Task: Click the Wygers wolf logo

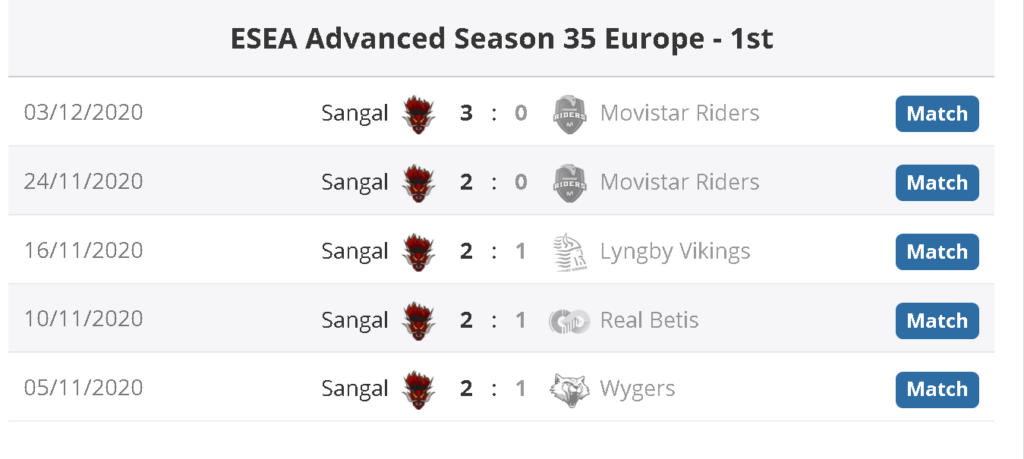Action: point(568,389)
